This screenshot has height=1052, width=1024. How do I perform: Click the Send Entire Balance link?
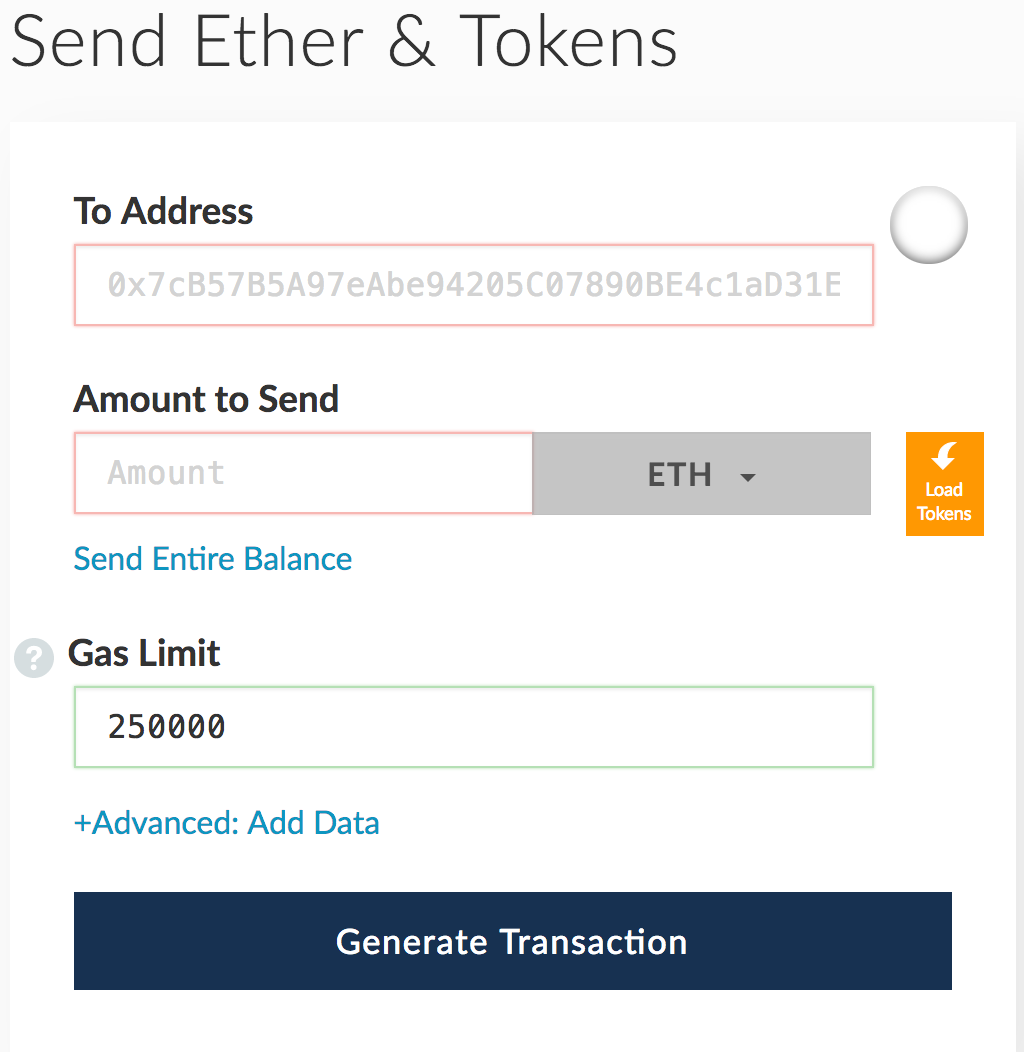coord(213,558)
